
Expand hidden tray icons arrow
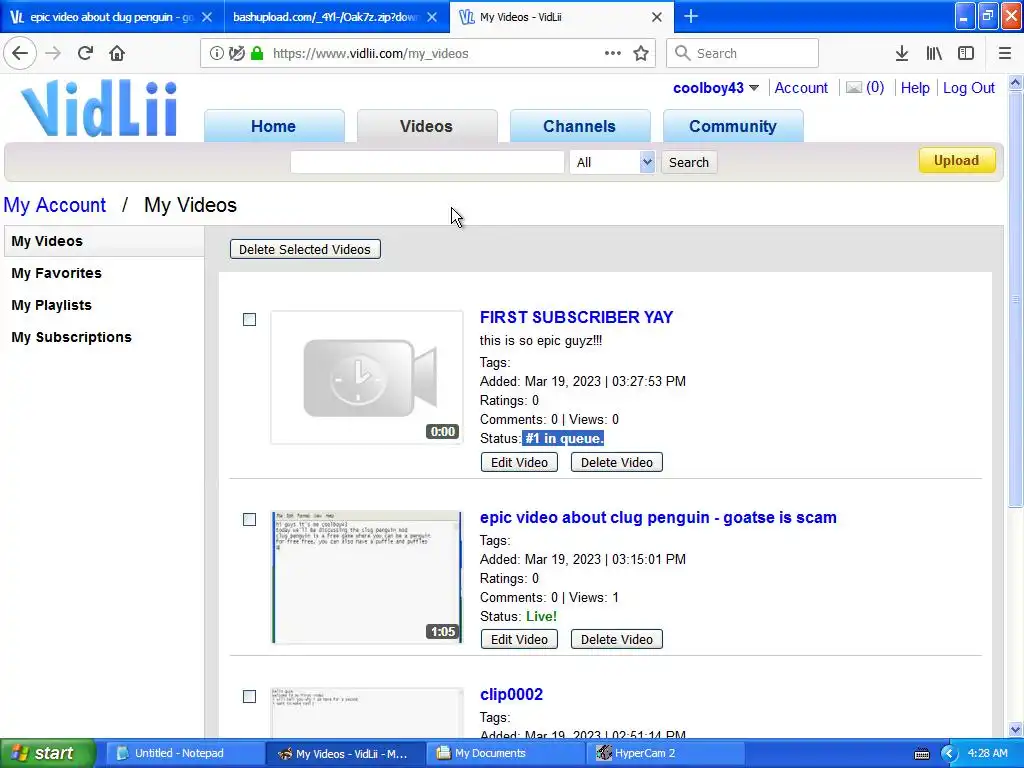(948, 754)
